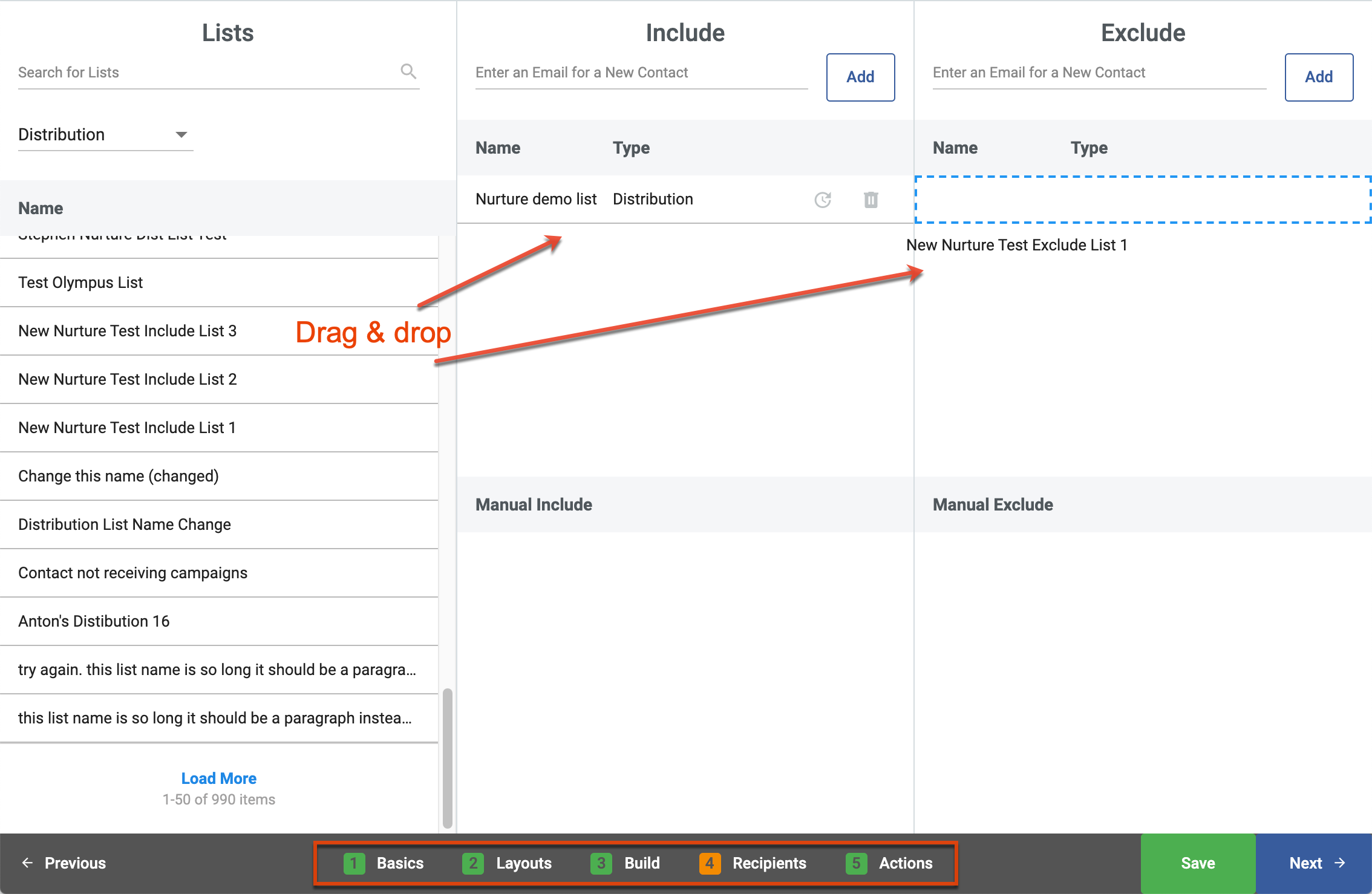The image size is (1372, 894).
Task: Click the Layouts step number 2 badge
Action: [473, 863]
